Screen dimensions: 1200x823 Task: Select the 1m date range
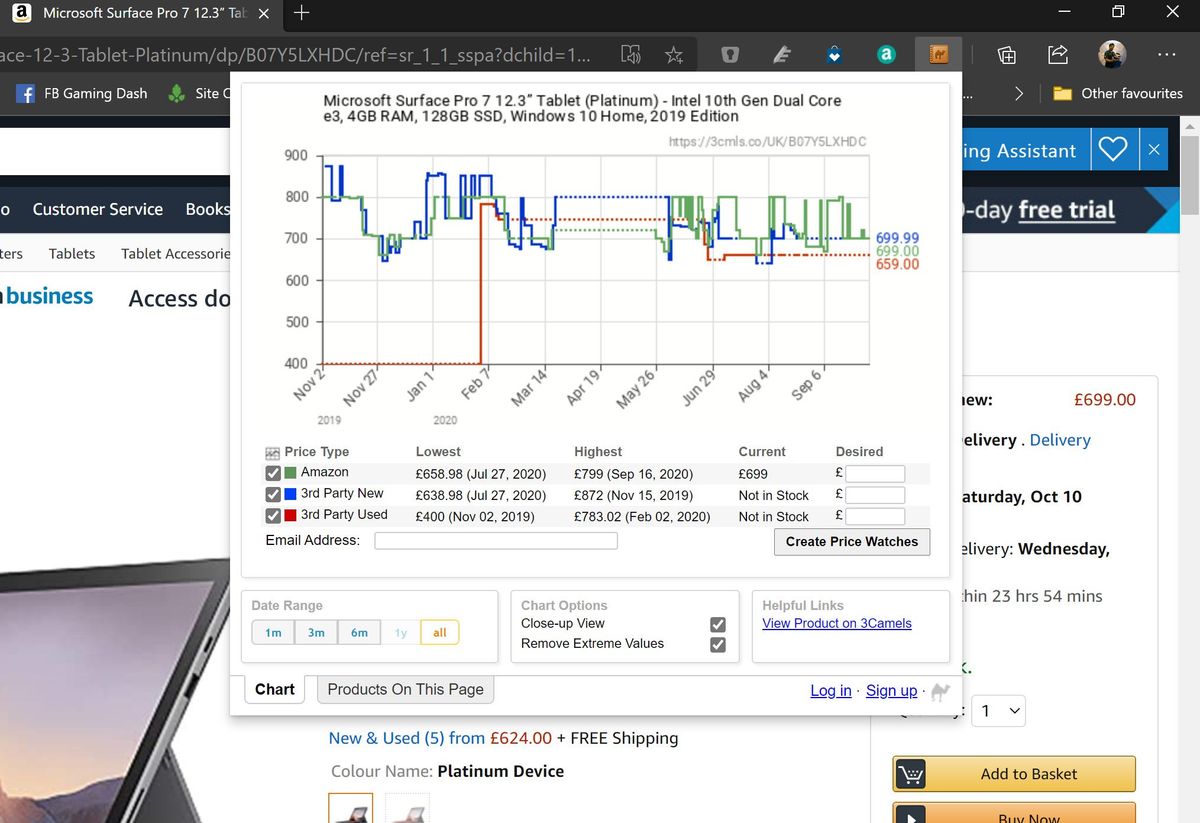pyautogui.click(x=272, y=632)
